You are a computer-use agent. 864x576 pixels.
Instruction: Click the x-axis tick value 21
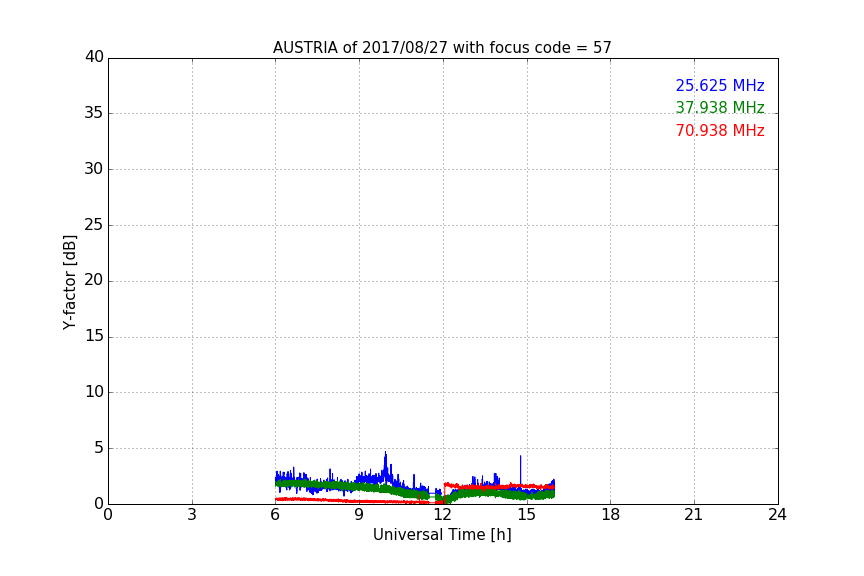click(694, 515)
